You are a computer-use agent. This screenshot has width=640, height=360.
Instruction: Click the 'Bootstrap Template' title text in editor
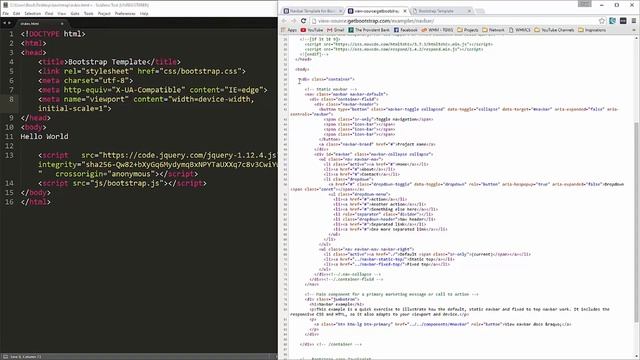[x=107, y=62]
